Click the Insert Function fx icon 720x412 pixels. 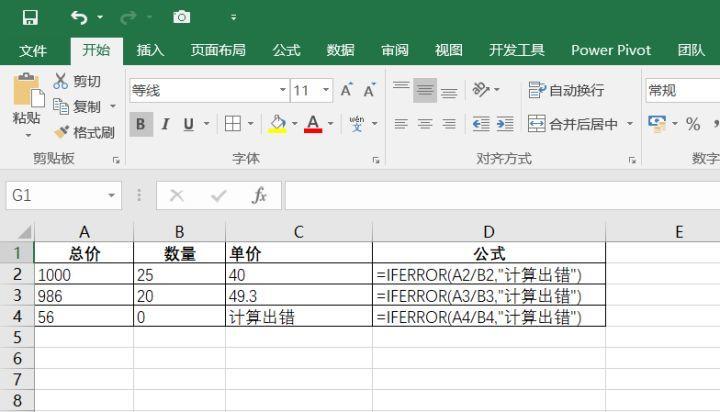(259, 196)
